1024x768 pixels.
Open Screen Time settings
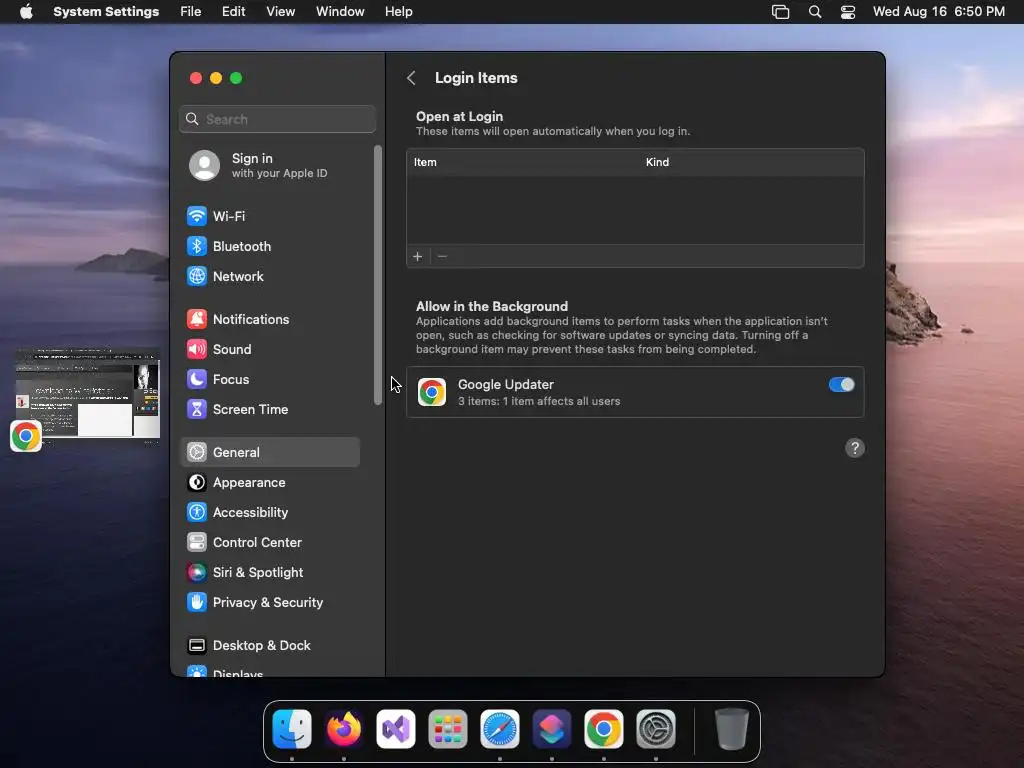[270, 409]
